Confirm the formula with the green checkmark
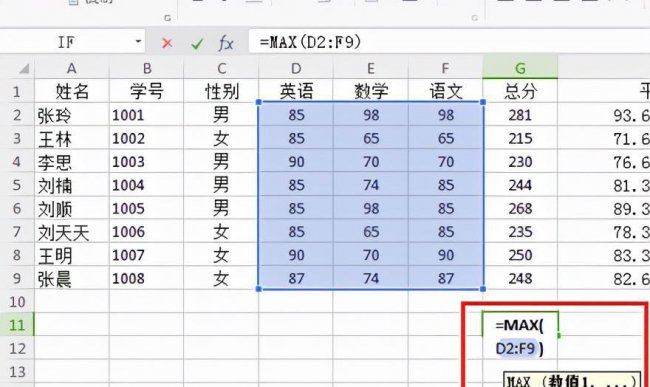Viewport: 650px width, 387px height. 197,43
